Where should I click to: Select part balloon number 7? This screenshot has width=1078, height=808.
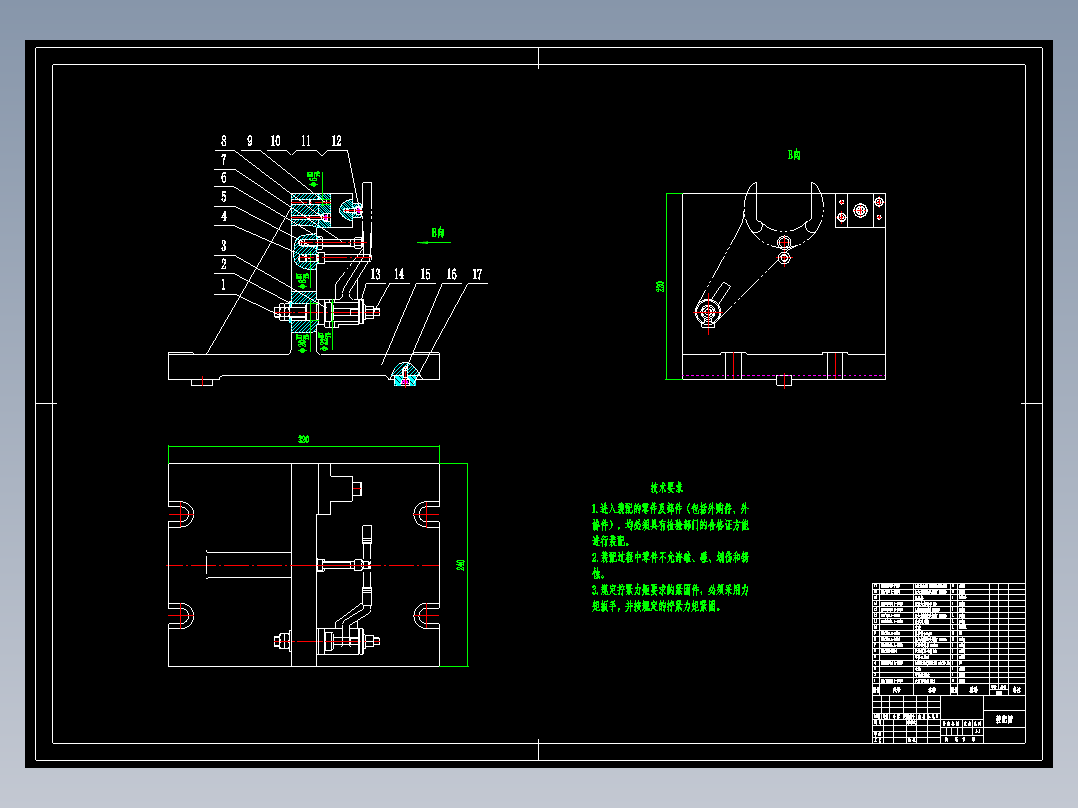[223, 160]
